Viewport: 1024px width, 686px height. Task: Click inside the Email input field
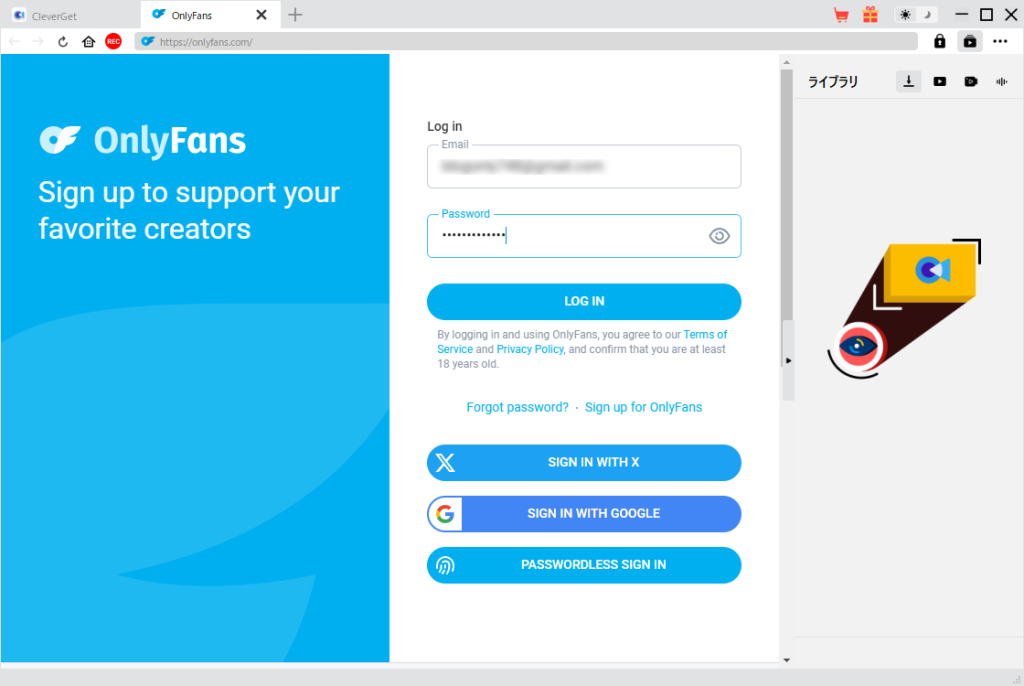point(583,166)
